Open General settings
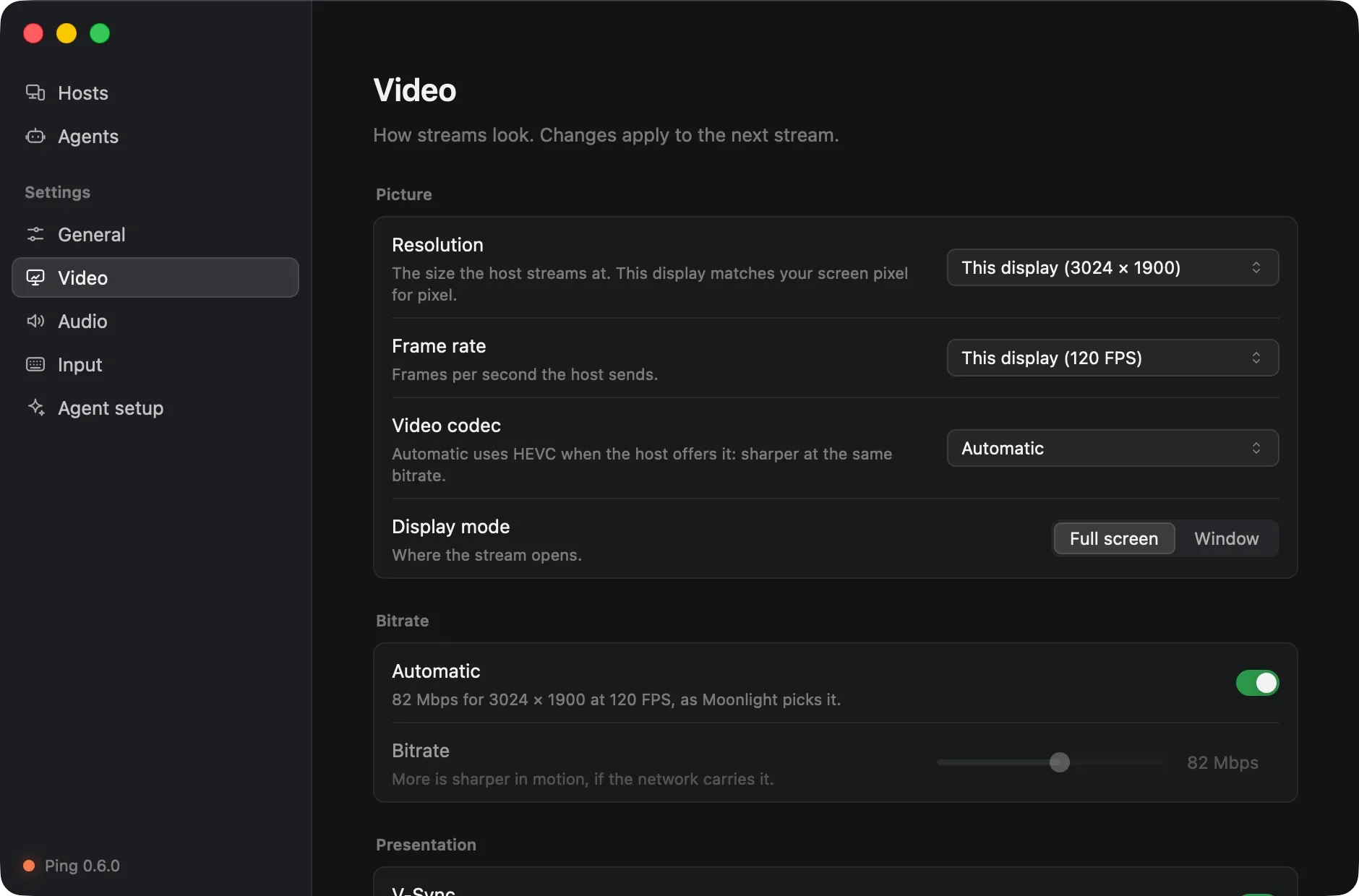This screenshot has height=896, width=1359. 155,234
